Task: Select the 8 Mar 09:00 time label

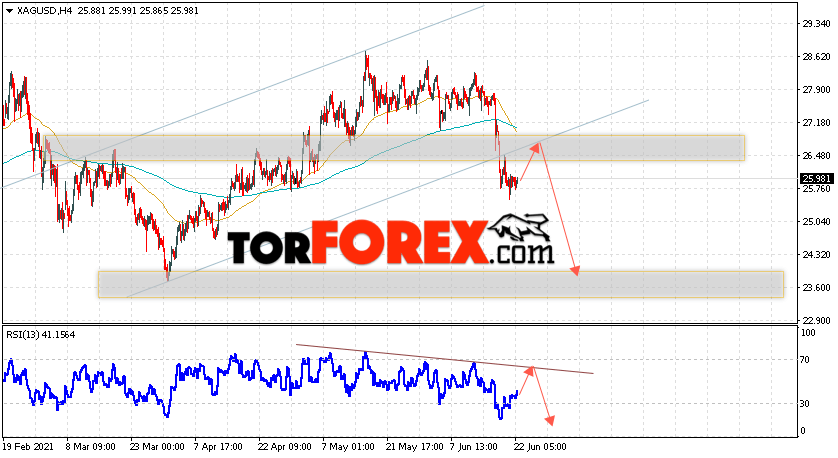Action: [x=90, y=447]
